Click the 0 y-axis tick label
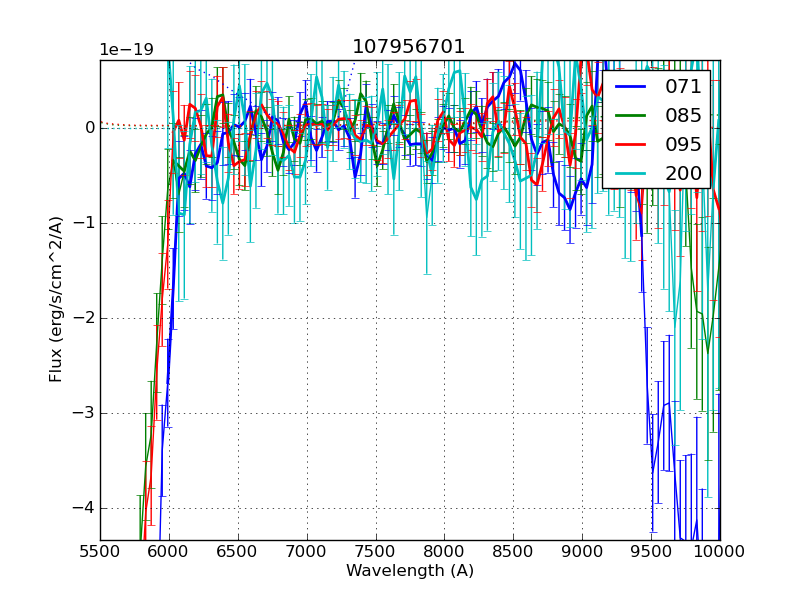The image size is (800, 600). [89, 127]
